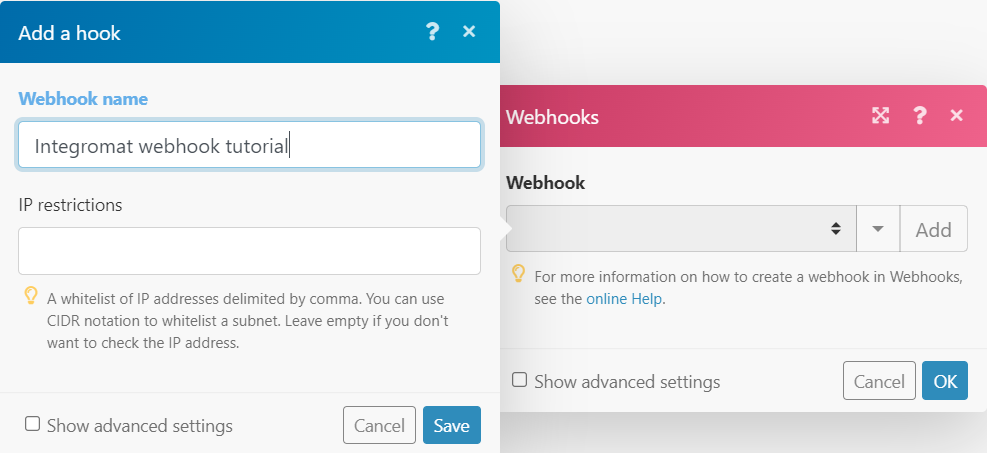Cancel the Webhooks panel
The width and height of the screenshot is (987, 453).
tap(879, 381)
